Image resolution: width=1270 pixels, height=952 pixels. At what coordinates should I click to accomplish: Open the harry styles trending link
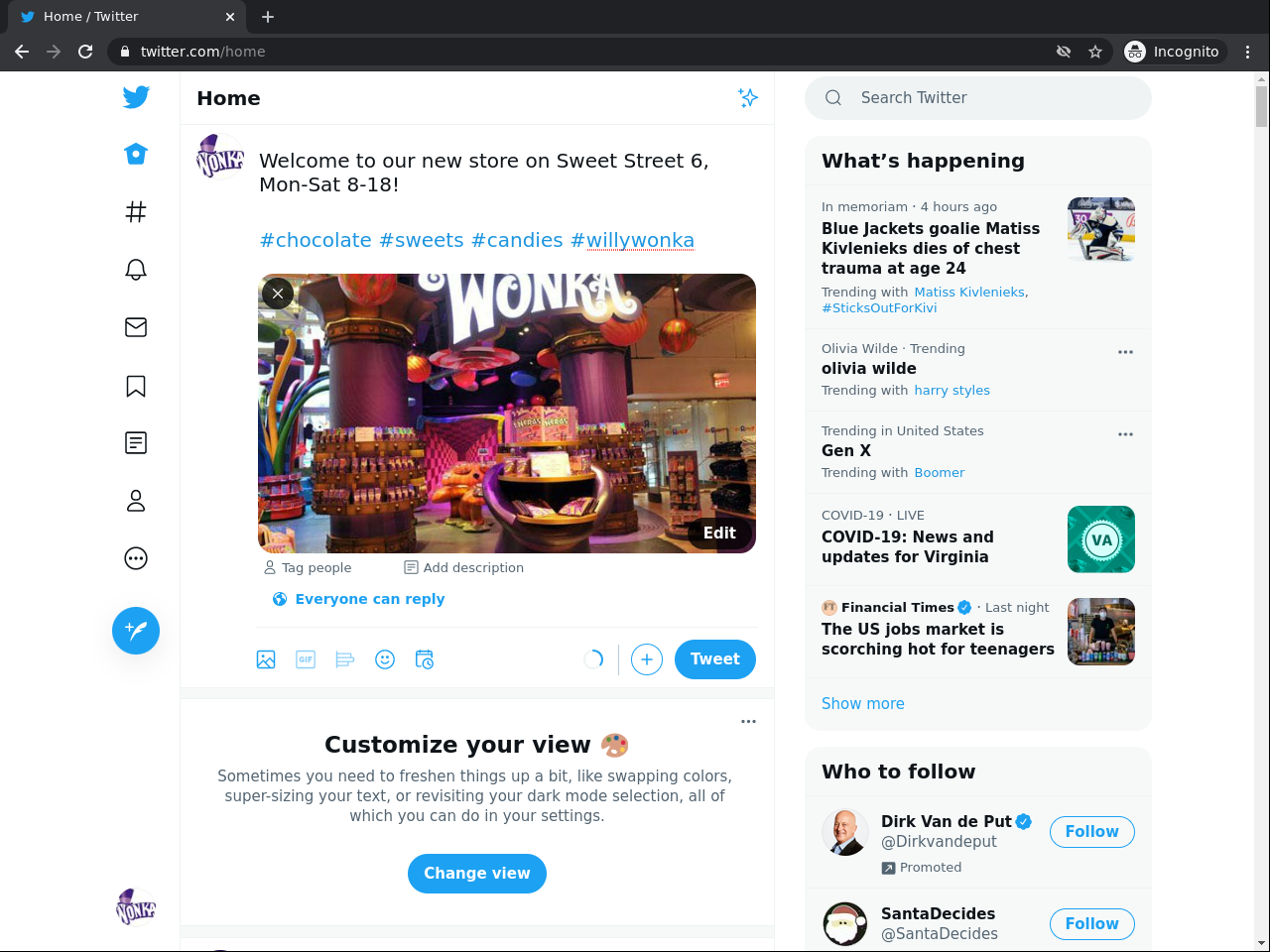(x=952, y=390)
